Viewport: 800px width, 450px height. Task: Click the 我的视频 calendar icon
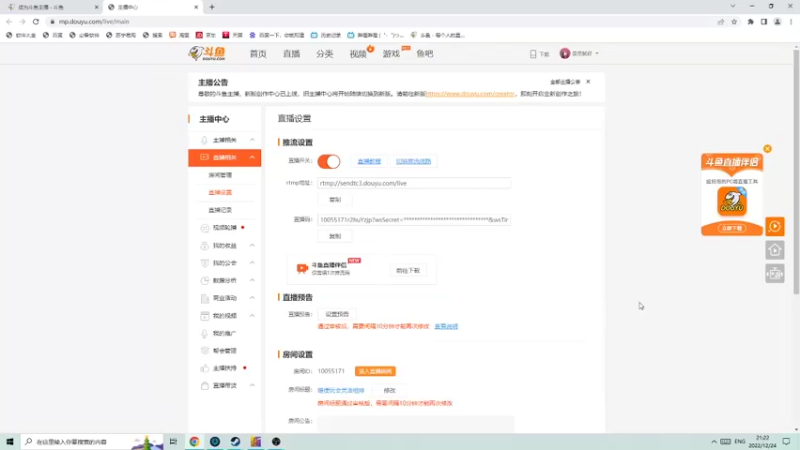[205, 315]
